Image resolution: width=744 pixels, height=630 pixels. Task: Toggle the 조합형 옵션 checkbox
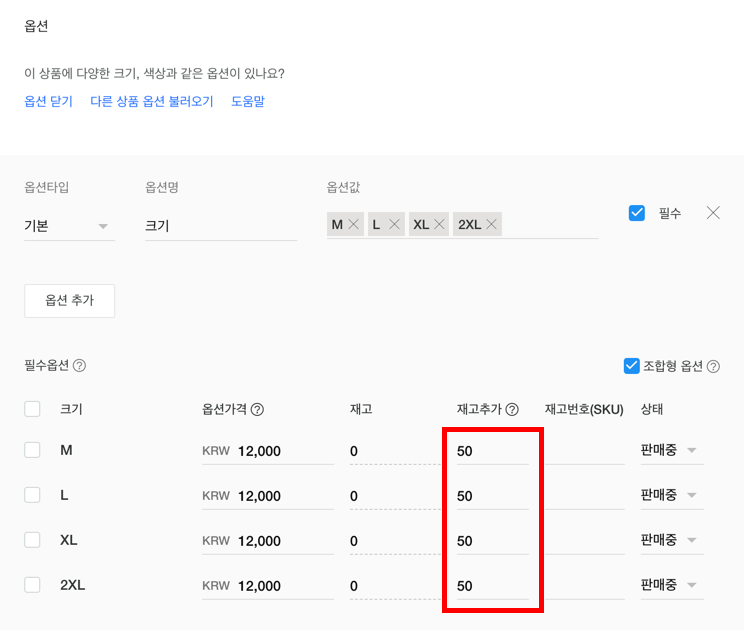pyautogui.click(x=631, y=366)
